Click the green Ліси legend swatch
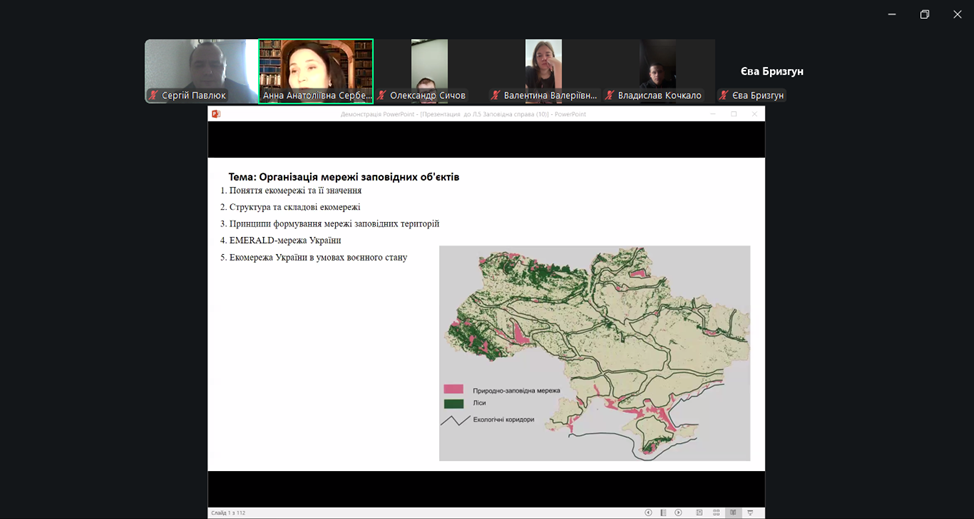974x519 pixels. tap(454, 404)
